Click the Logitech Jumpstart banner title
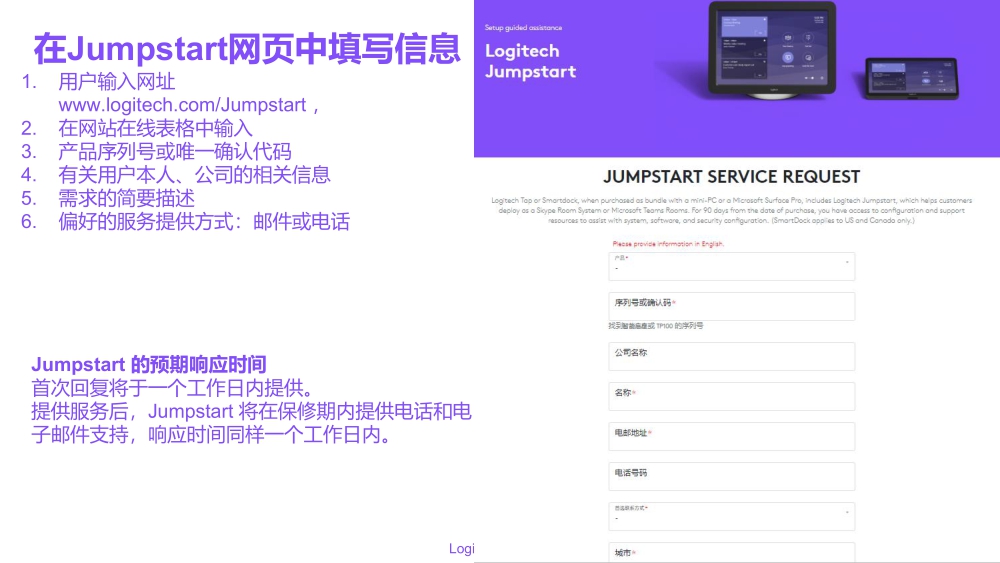 tap(531, 61)
